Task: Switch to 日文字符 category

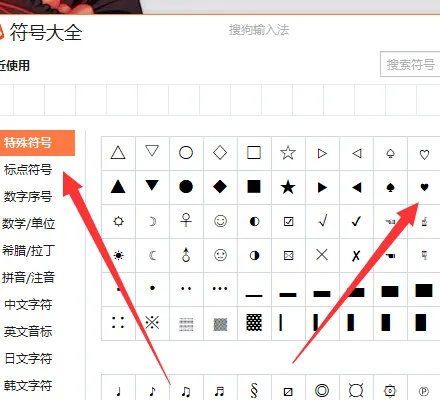Action: pos(28,359)
